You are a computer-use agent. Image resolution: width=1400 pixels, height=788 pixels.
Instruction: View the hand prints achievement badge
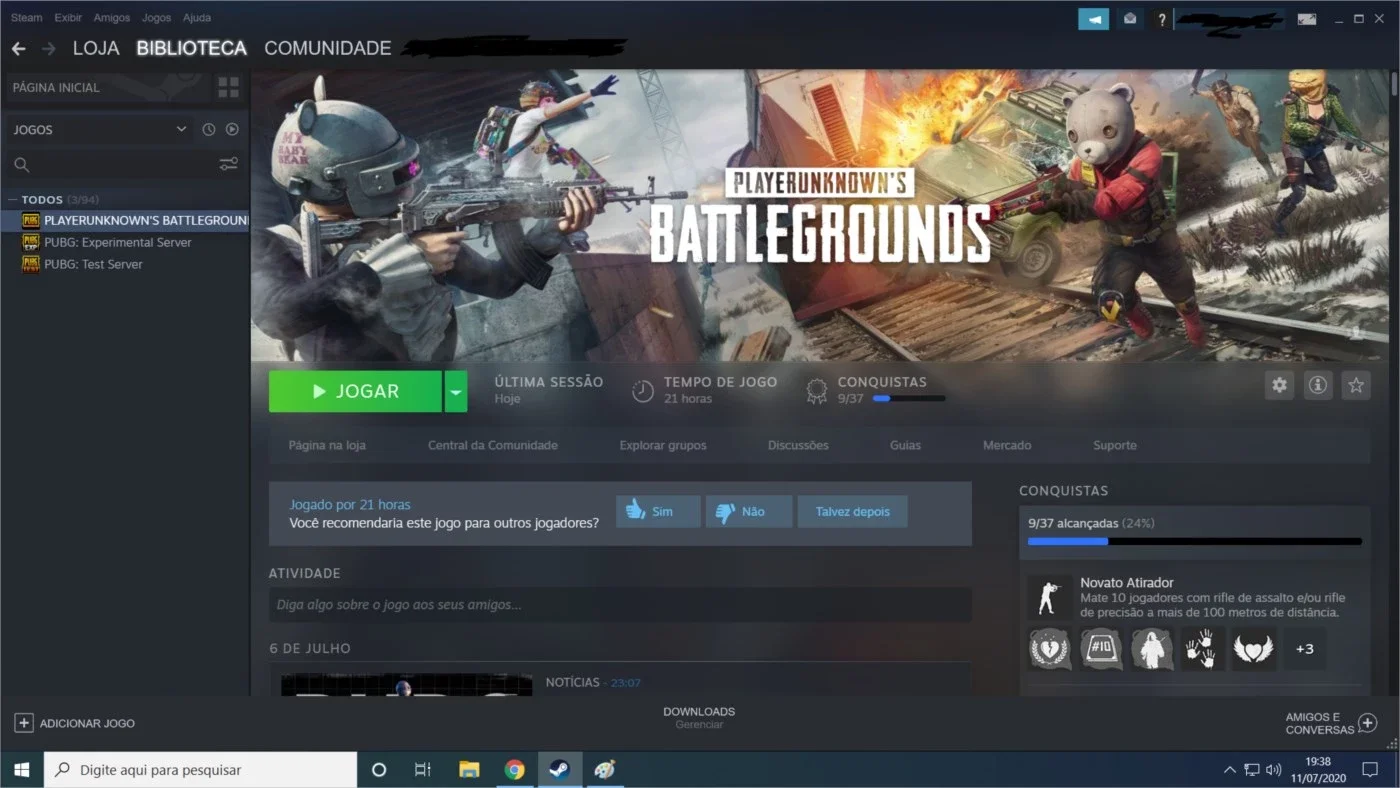1203,649
